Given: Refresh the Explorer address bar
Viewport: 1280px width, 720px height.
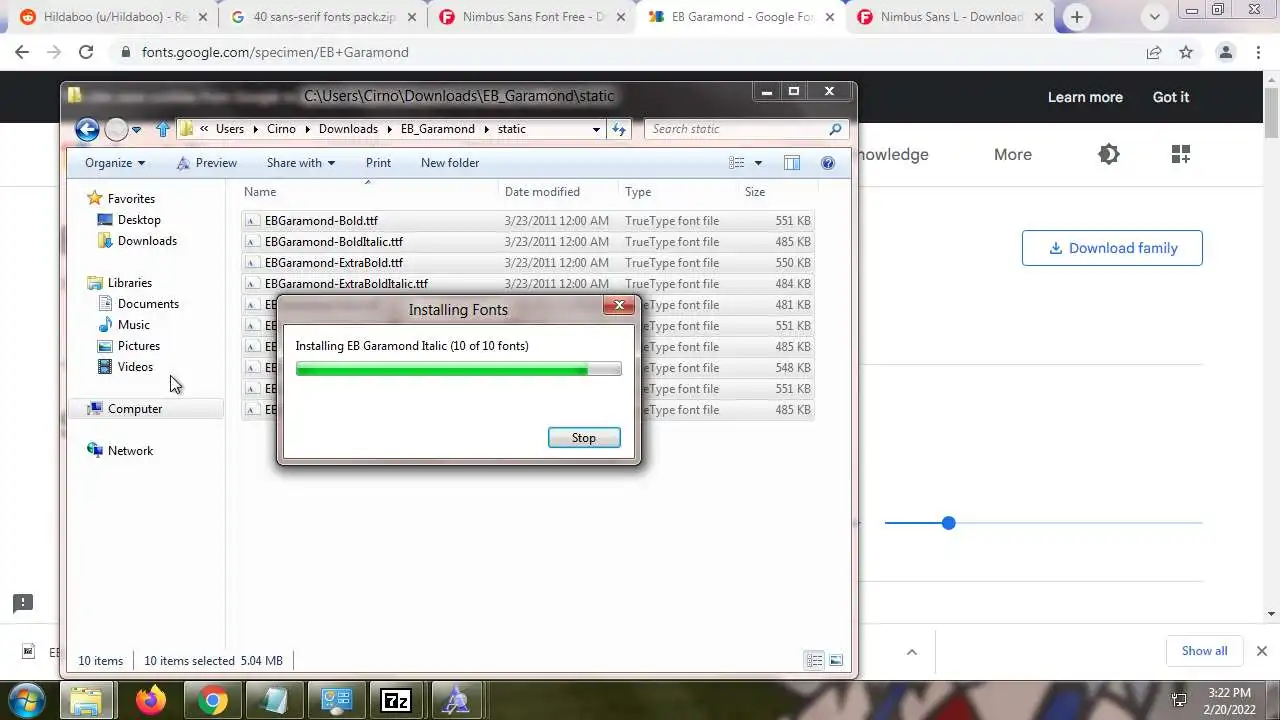Looking at the screenshot, I should click(x=619, y=129).
